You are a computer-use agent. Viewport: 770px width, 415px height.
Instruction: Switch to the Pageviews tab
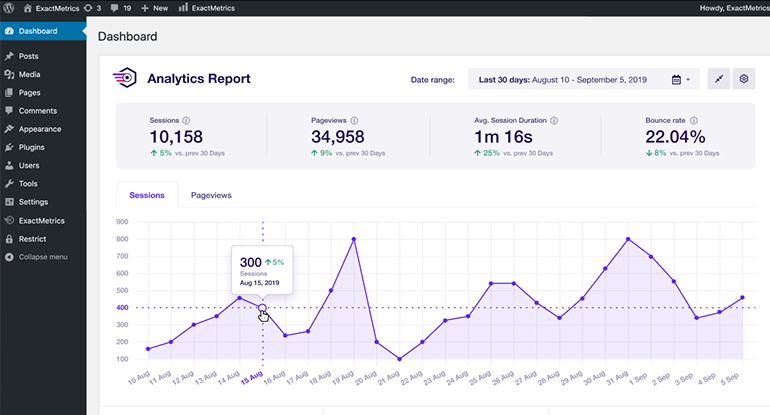(211, 196)
